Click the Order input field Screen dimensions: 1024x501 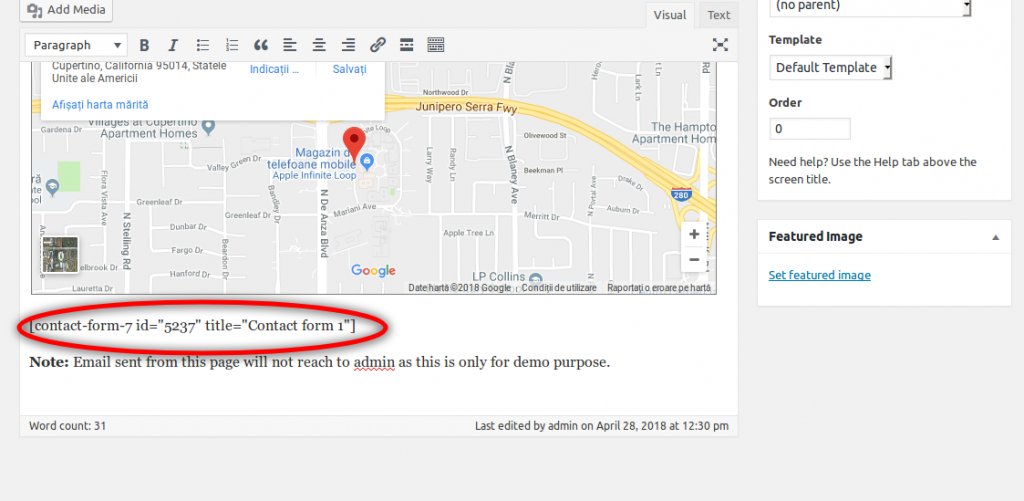click(x=809, y=129)
